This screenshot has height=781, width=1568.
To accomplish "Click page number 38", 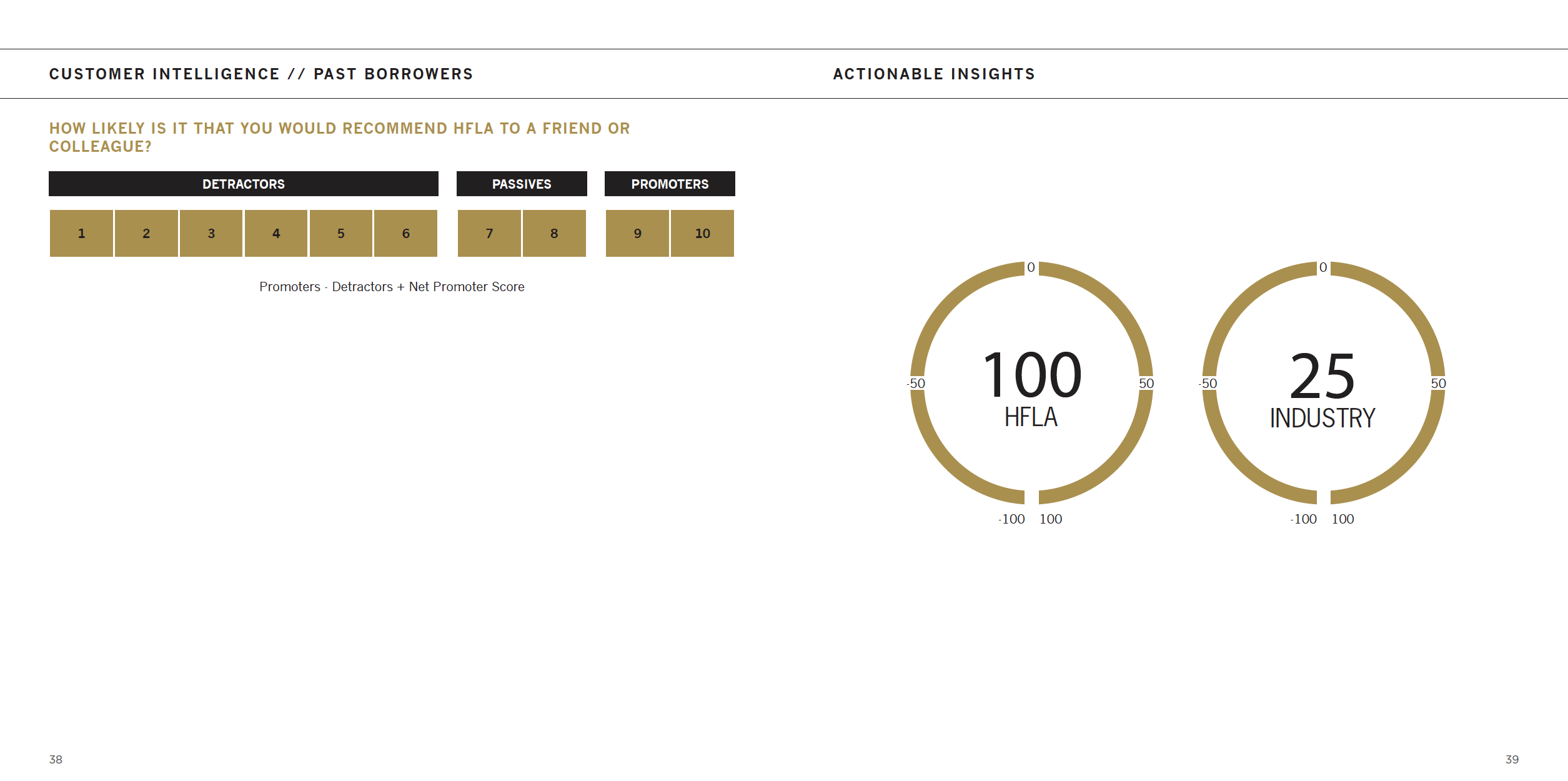I will tap(56, 759).
